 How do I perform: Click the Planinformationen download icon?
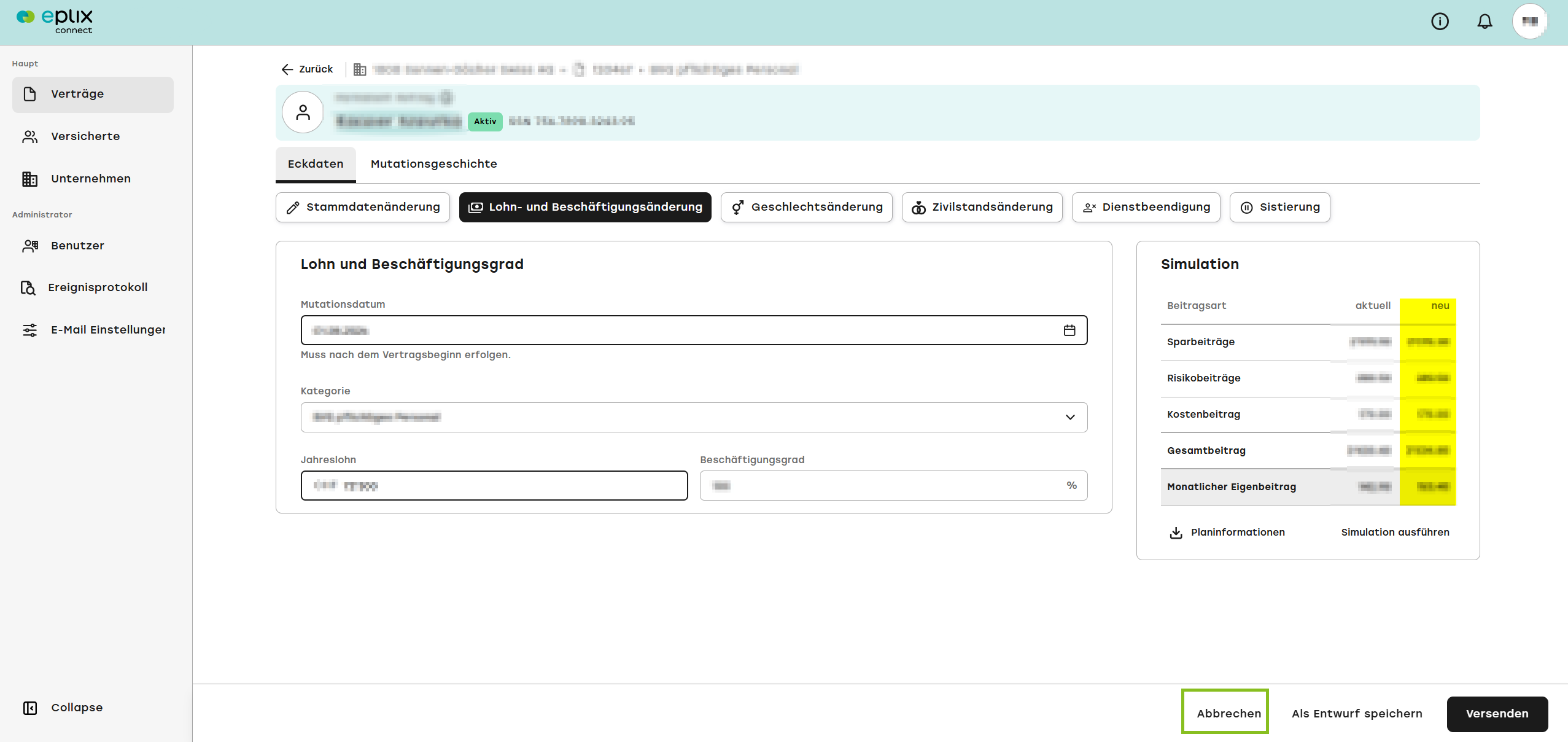(1176, 533)
